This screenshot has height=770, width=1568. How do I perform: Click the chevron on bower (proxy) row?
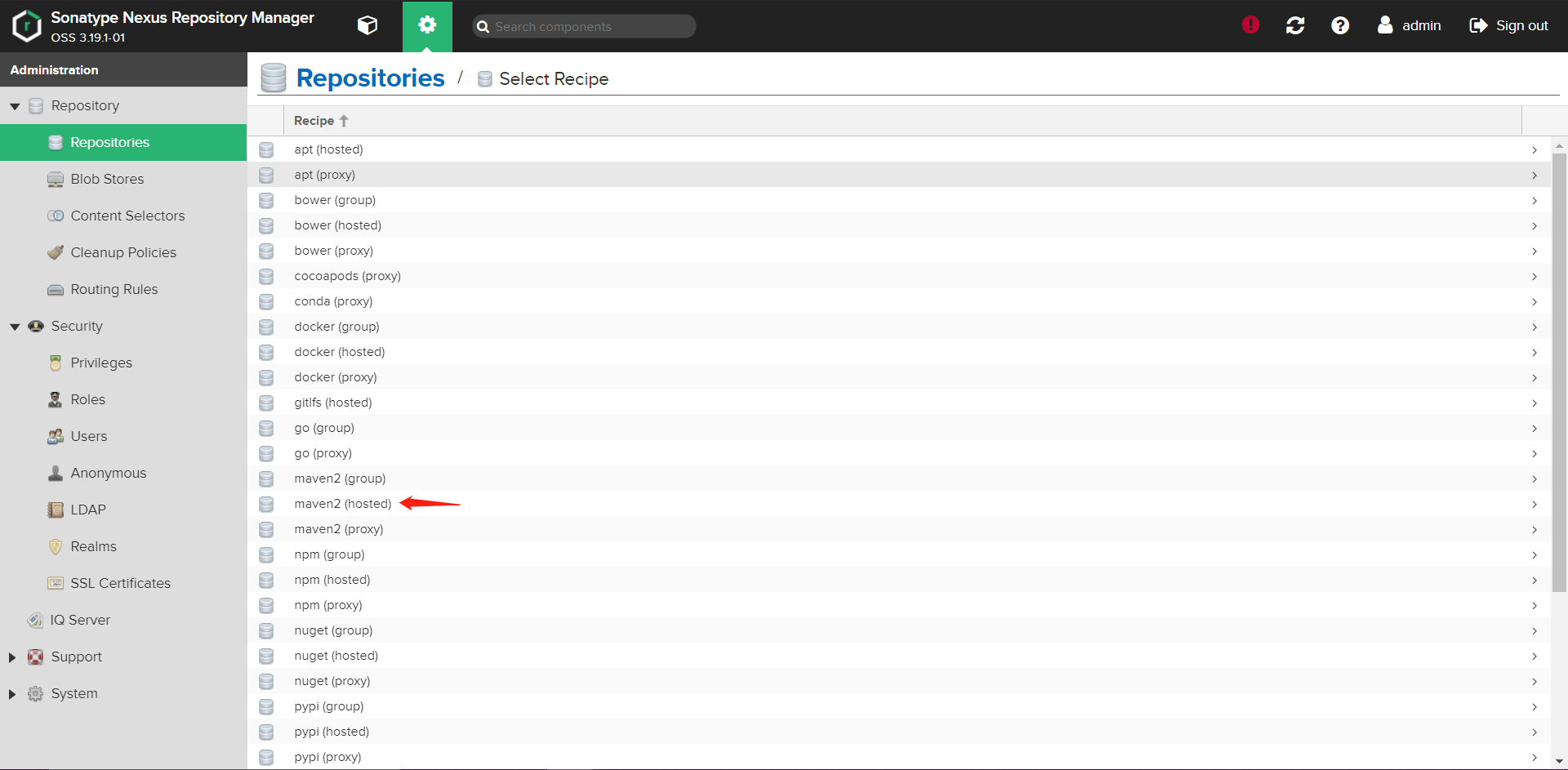(x=1535, y=251)
